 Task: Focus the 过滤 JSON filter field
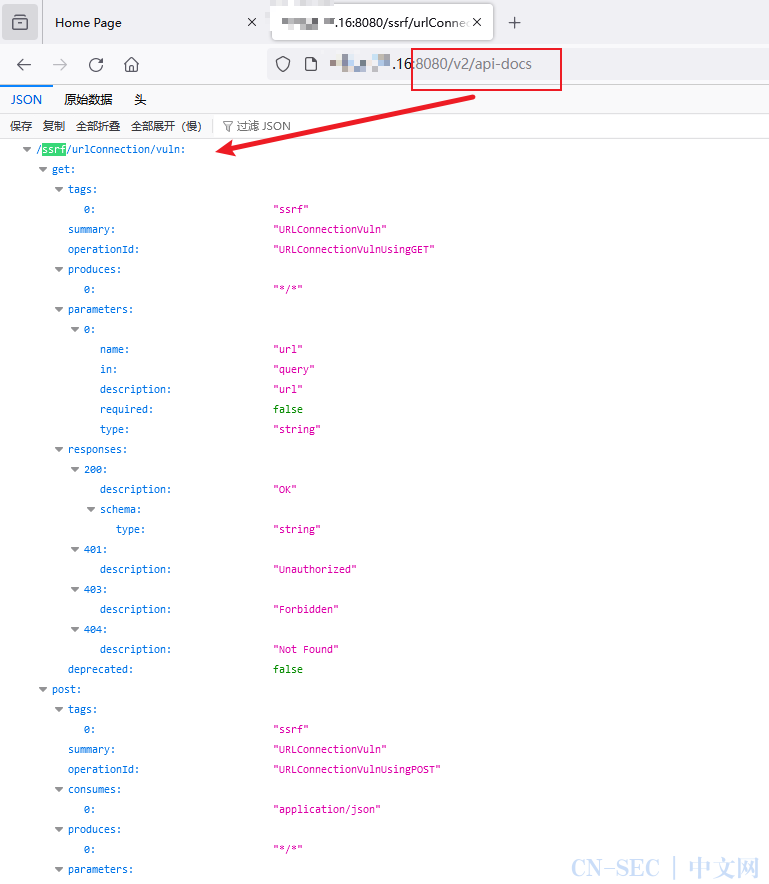[x=263, y=126]
